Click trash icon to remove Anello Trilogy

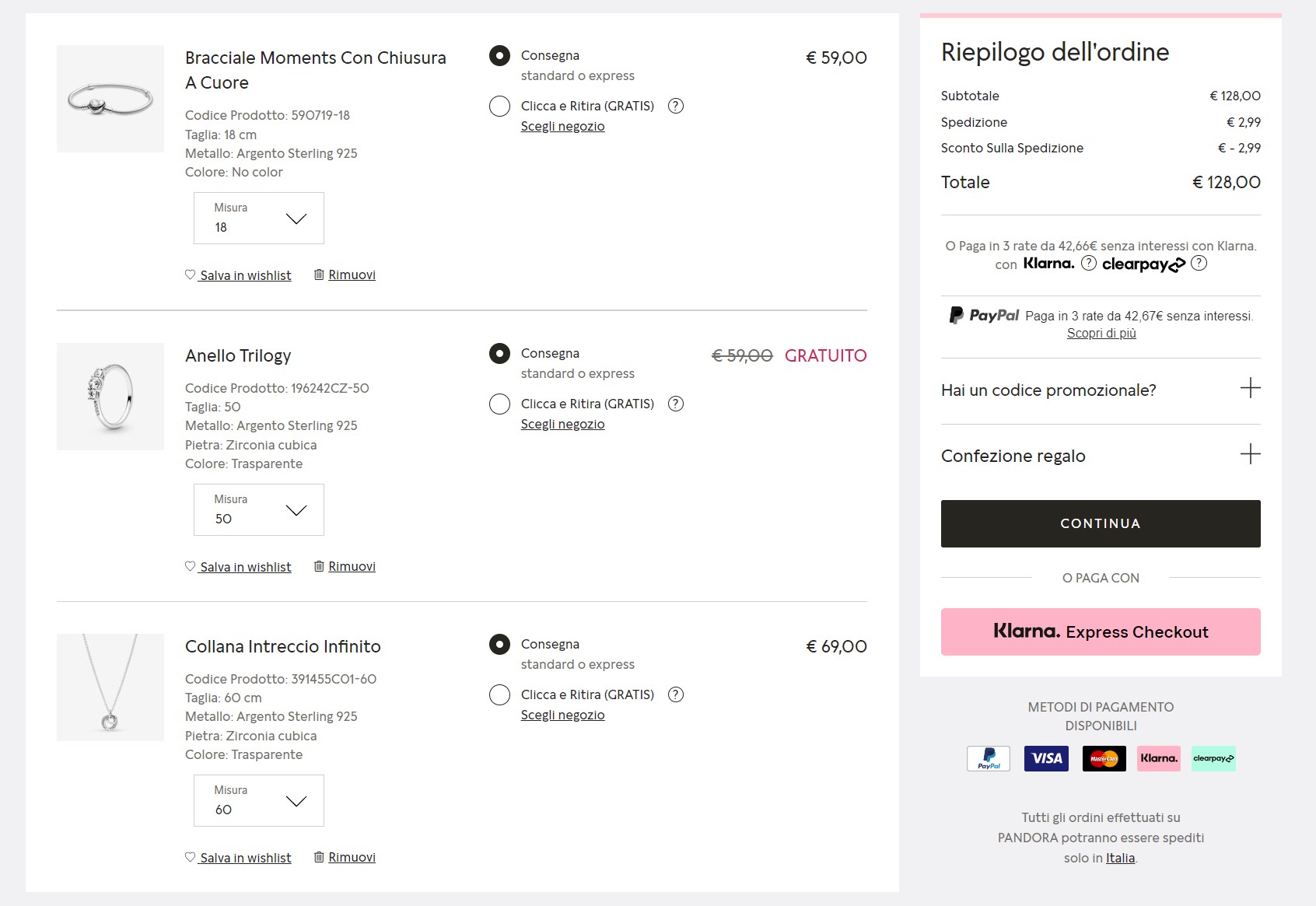pyautogui.click(x=319, y=566)
